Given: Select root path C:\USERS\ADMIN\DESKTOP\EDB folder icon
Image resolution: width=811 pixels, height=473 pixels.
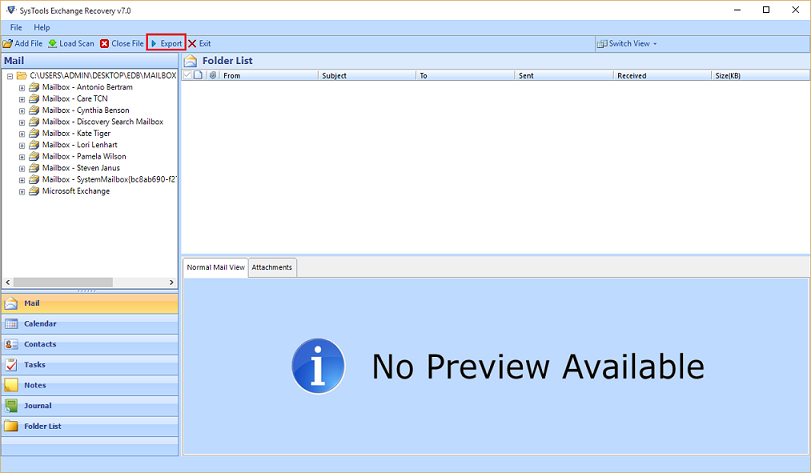Looking at the screenshot, I should click(x=22, y=75).
